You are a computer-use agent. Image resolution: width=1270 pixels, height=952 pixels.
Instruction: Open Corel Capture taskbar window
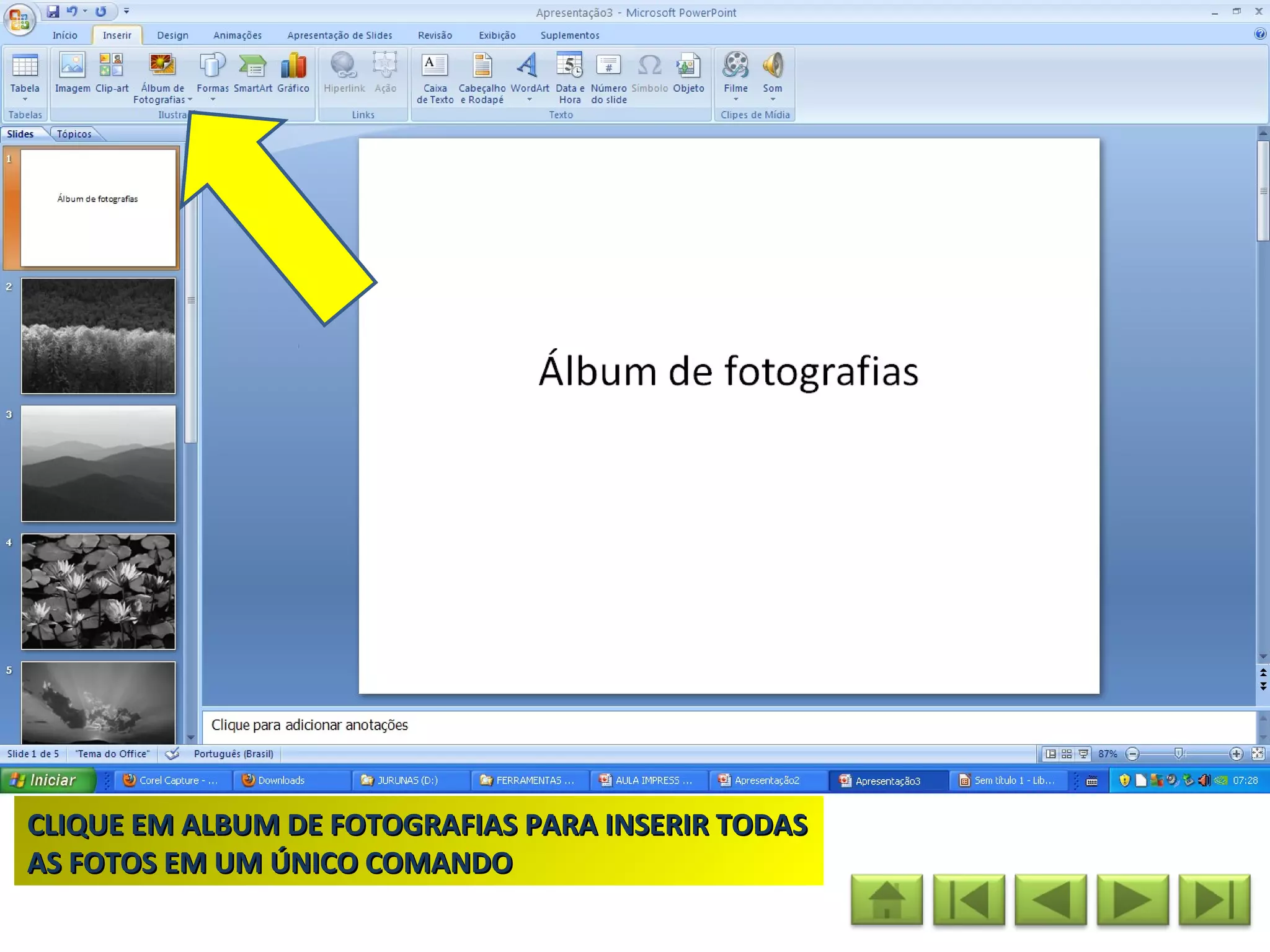(x=172, y=780)
